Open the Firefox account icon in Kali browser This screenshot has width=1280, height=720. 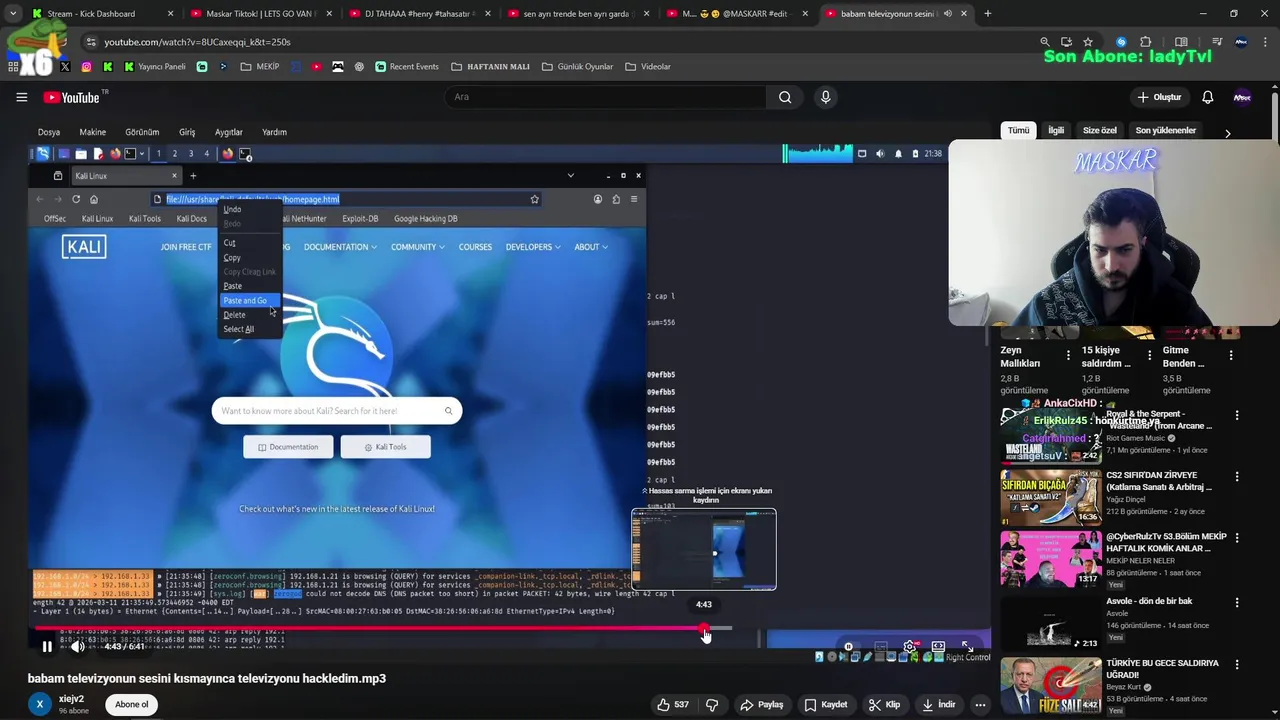(598, 199)
